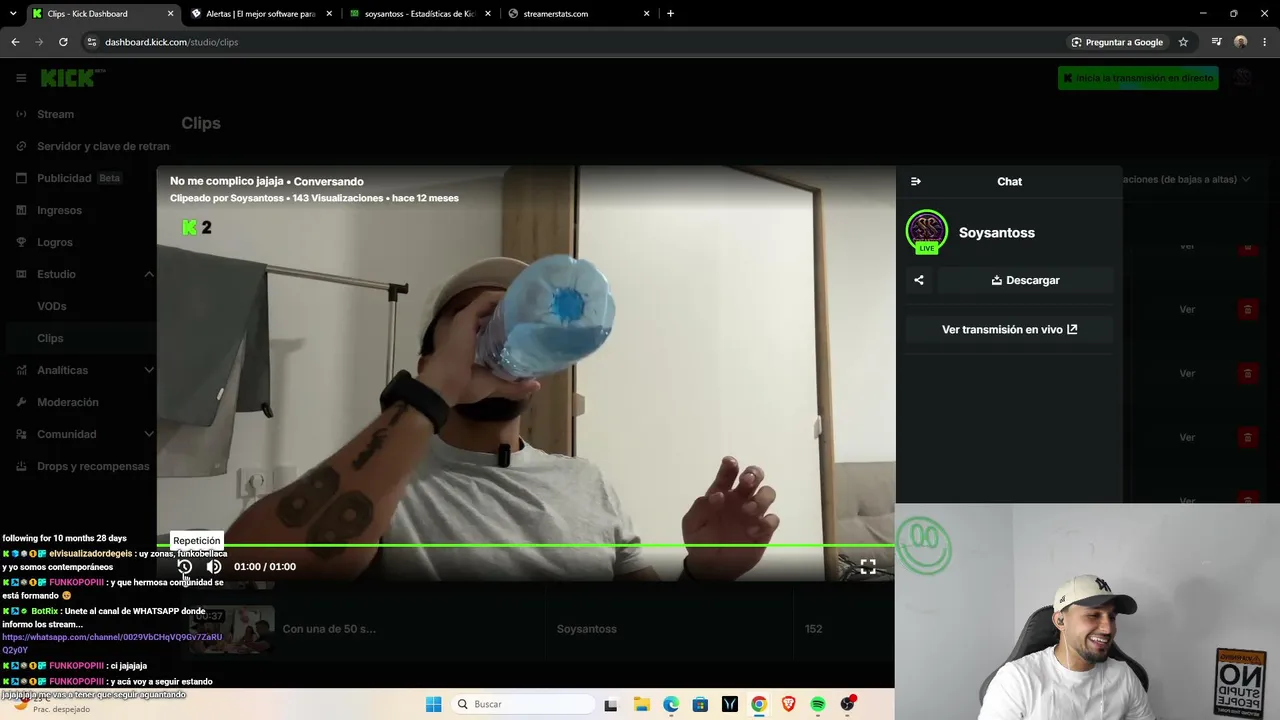
Task: Open the Chrome three-dot menu
Action: coord(1265,42)
